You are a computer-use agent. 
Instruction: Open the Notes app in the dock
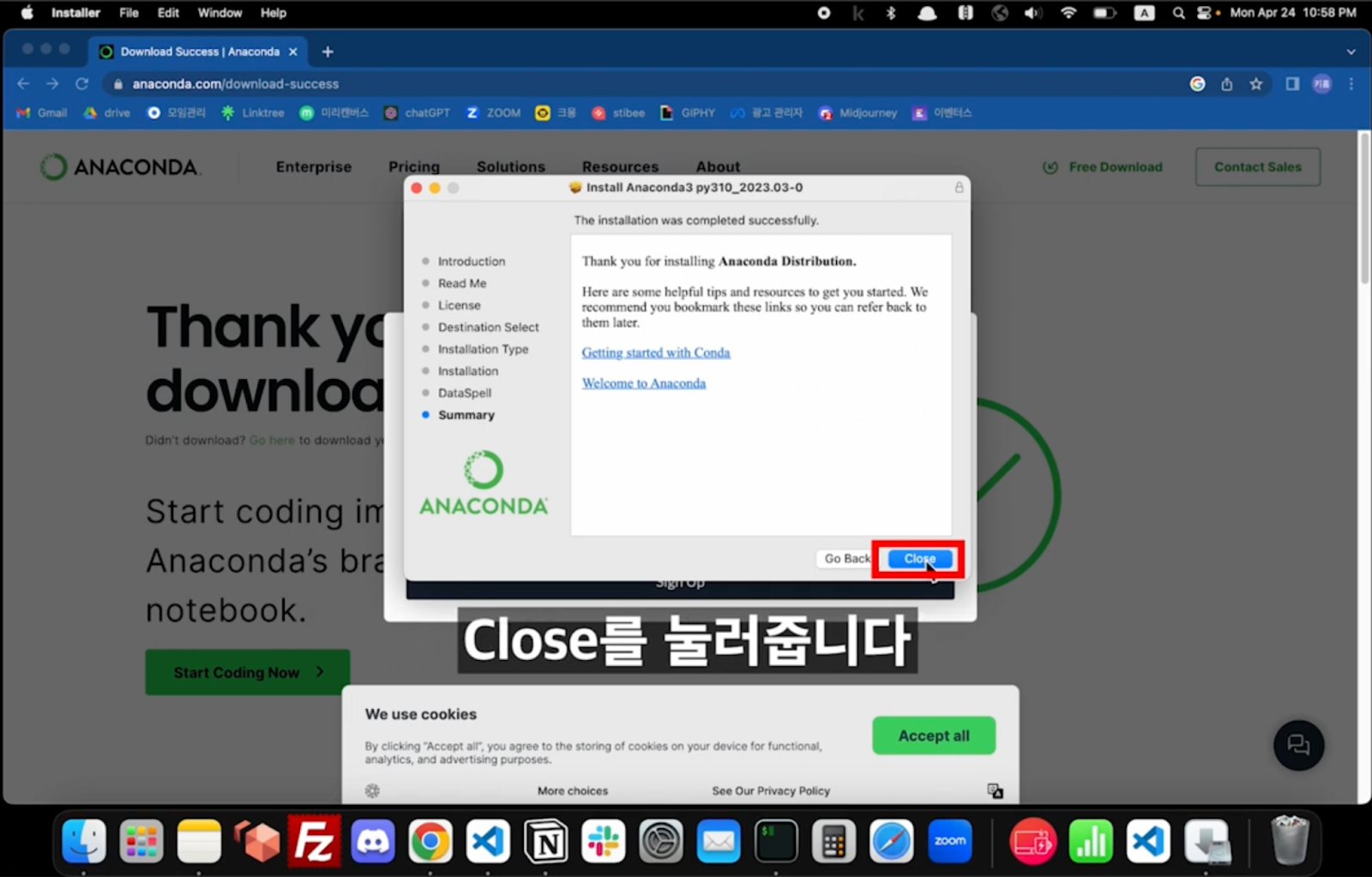click(x=199, y=841)
